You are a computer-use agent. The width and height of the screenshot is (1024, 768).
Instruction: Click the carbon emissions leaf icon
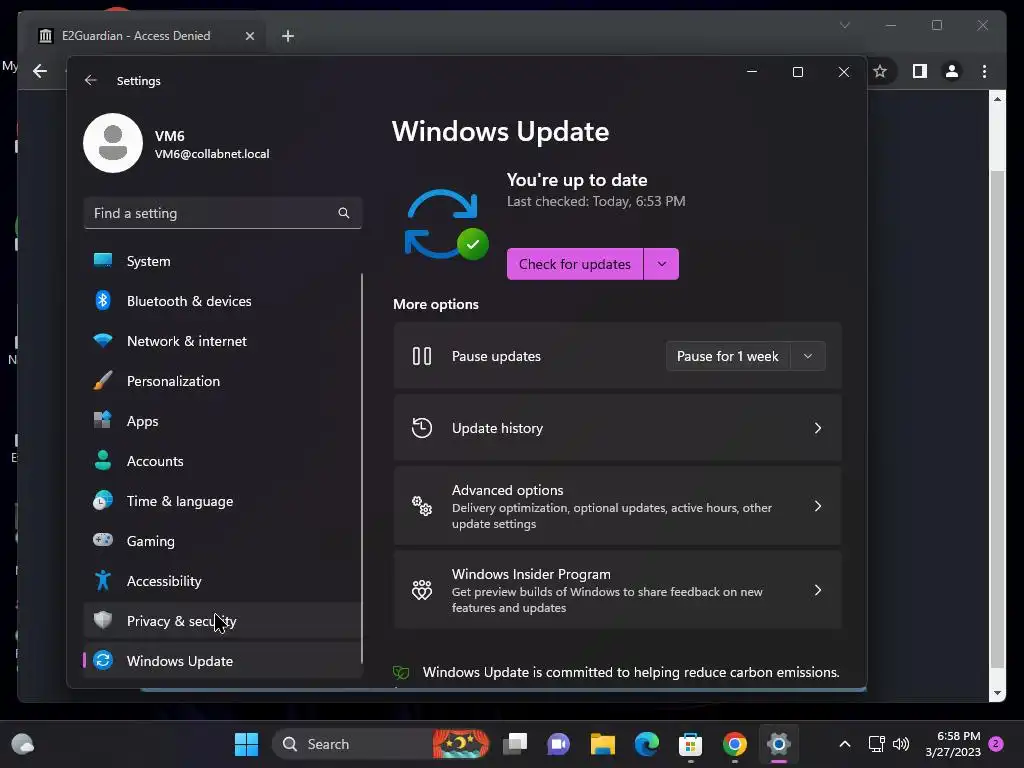click(401, 673)
